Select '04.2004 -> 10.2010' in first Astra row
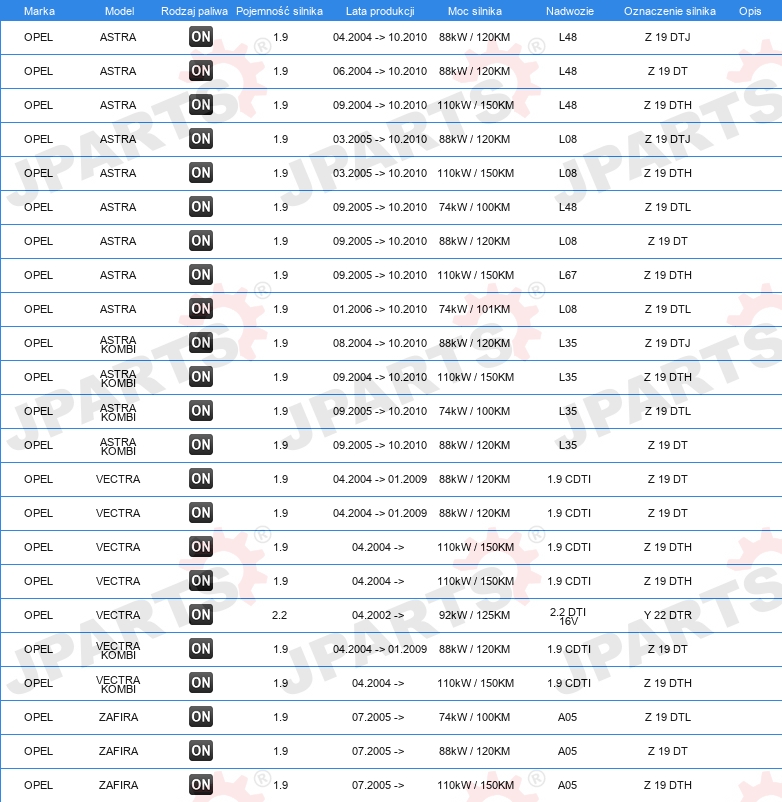The width and height of the screenshot is (782, 802). [x=379, y=37]
